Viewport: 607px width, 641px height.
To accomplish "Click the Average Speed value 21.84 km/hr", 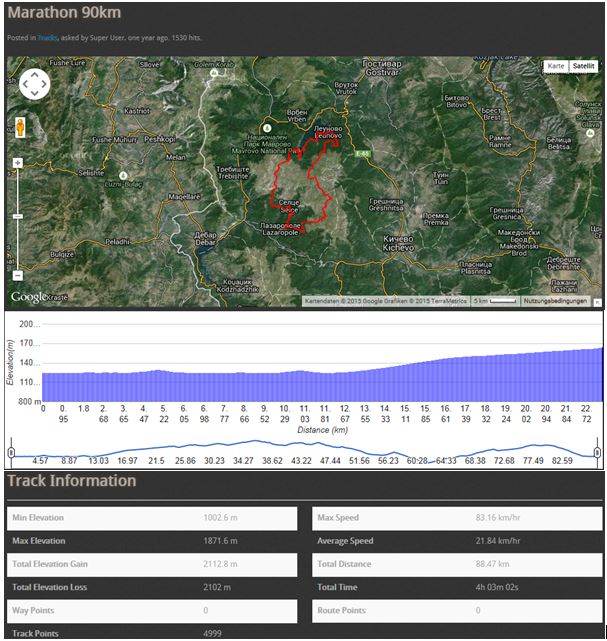I will [x=498, y=541].
